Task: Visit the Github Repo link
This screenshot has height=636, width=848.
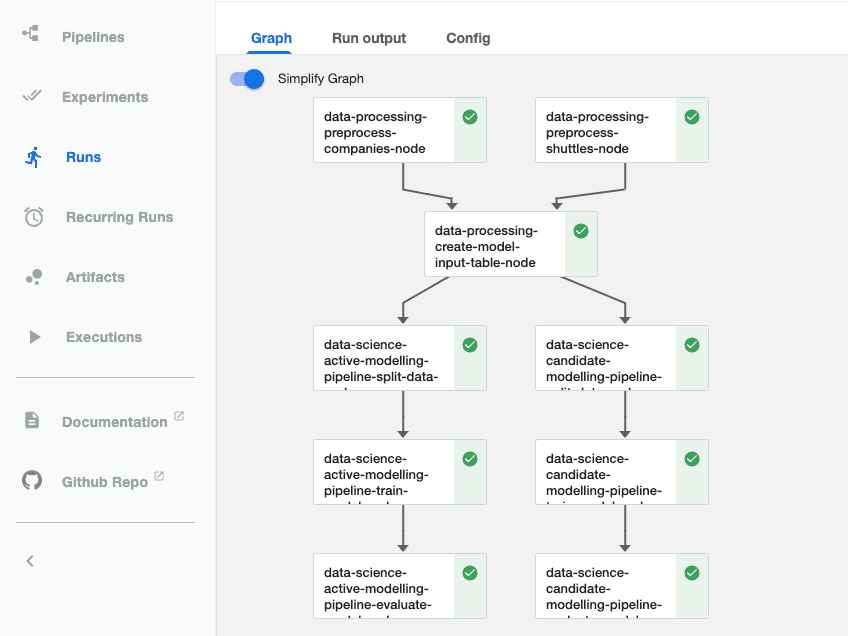Action: 104,482
